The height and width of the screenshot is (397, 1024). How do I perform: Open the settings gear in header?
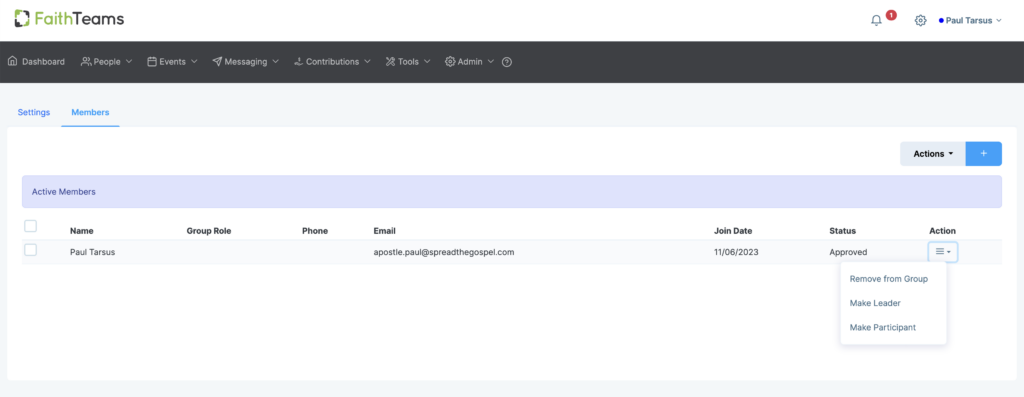tap(920, 20)
